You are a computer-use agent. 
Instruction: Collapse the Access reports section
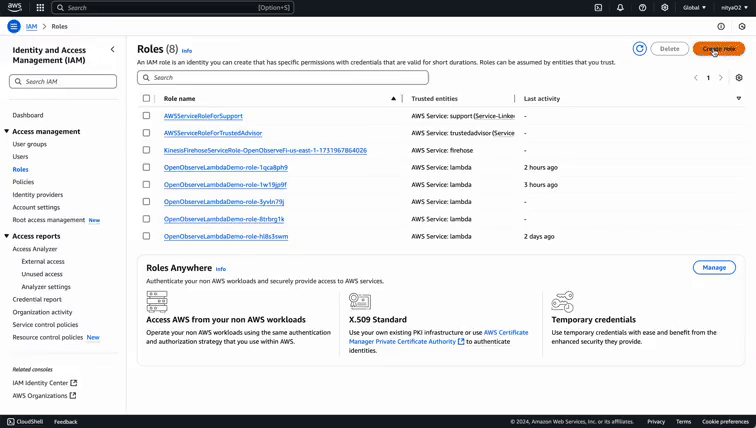point(7,236)
